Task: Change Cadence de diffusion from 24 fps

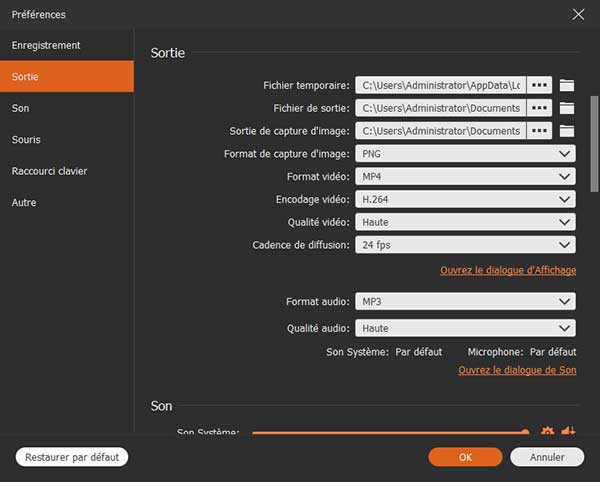Action: [x=465, y=245]
